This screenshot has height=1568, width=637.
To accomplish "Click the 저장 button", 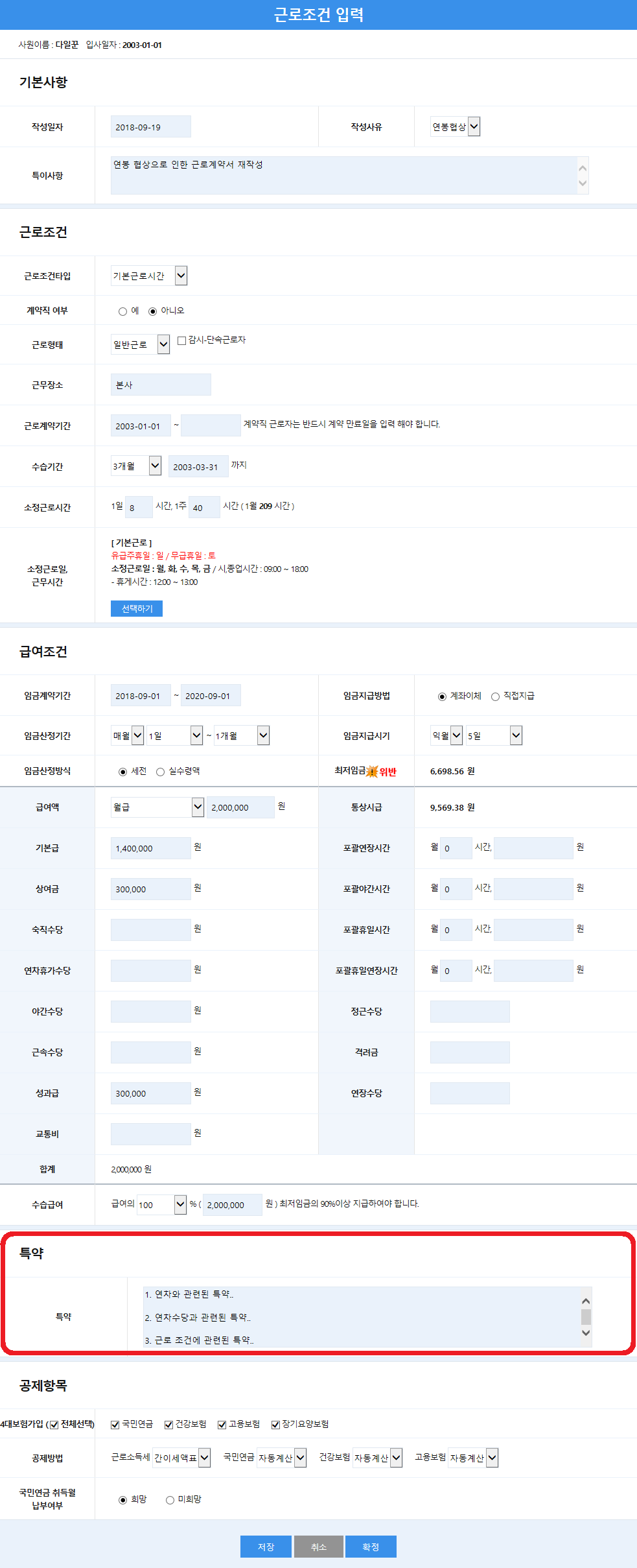I will pos(266,1547).
